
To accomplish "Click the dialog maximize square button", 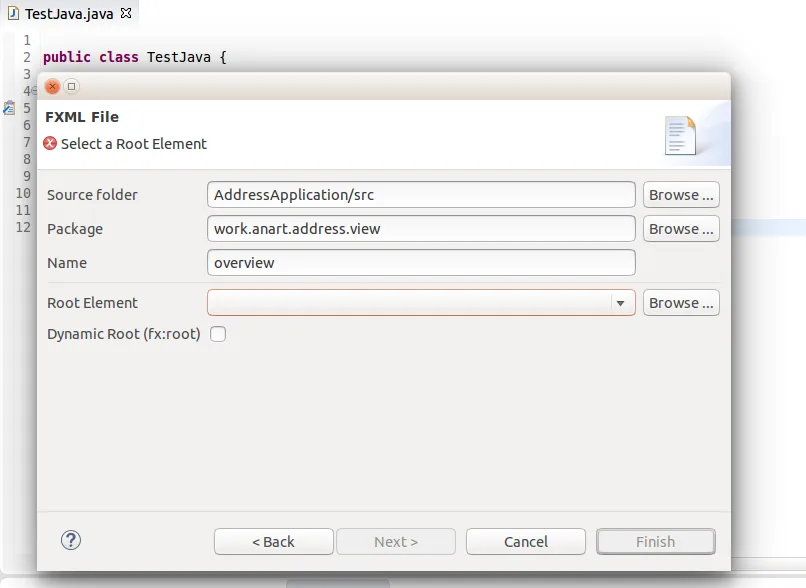I will 71,86.
